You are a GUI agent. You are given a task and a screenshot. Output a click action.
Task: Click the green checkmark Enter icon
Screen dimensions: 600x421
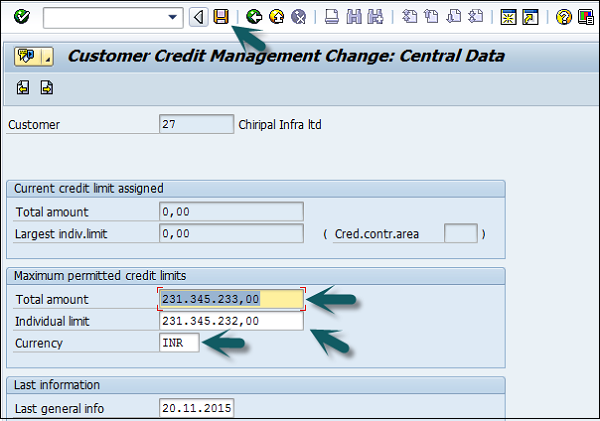click(x=21, y=17)
